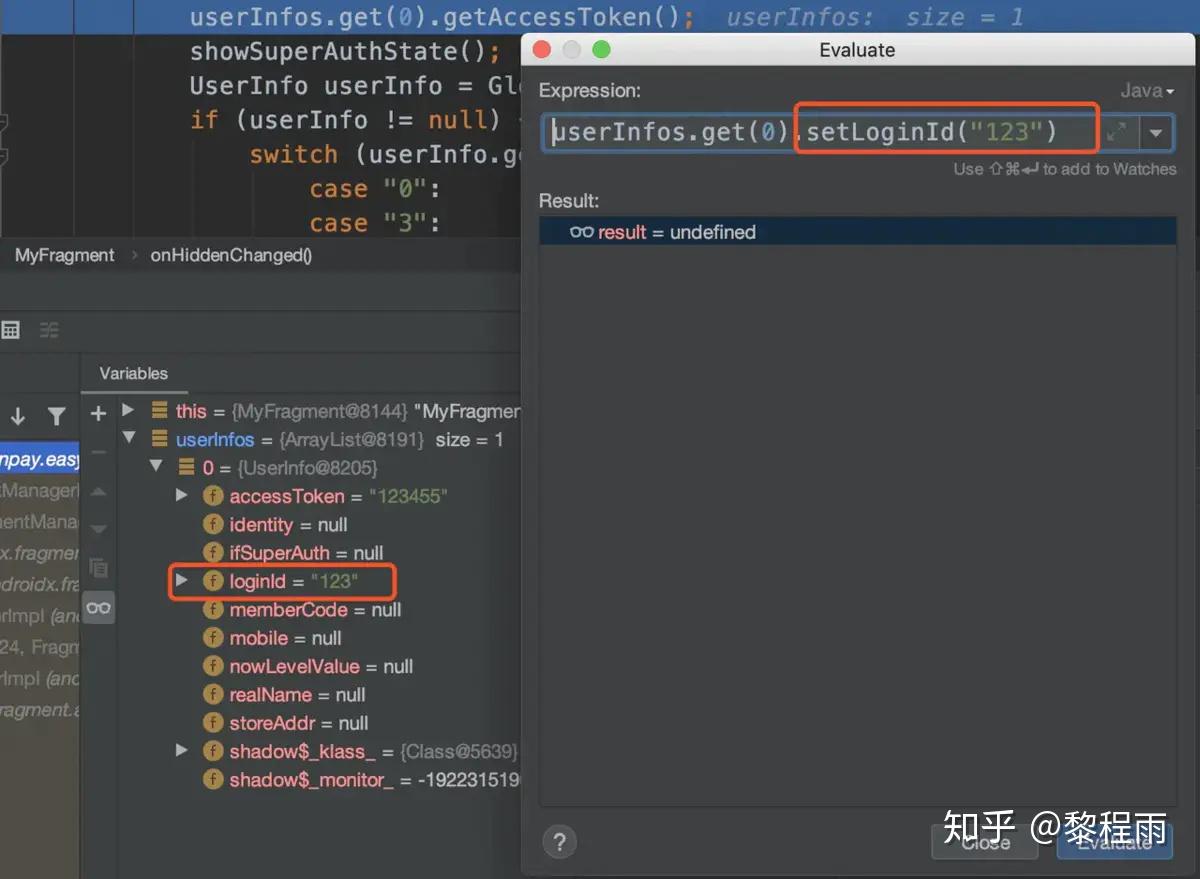Open the expression history dropdown arrow
Image resolution: width=1200 pixels, height=879 pixels.
tap(1156, 131)
